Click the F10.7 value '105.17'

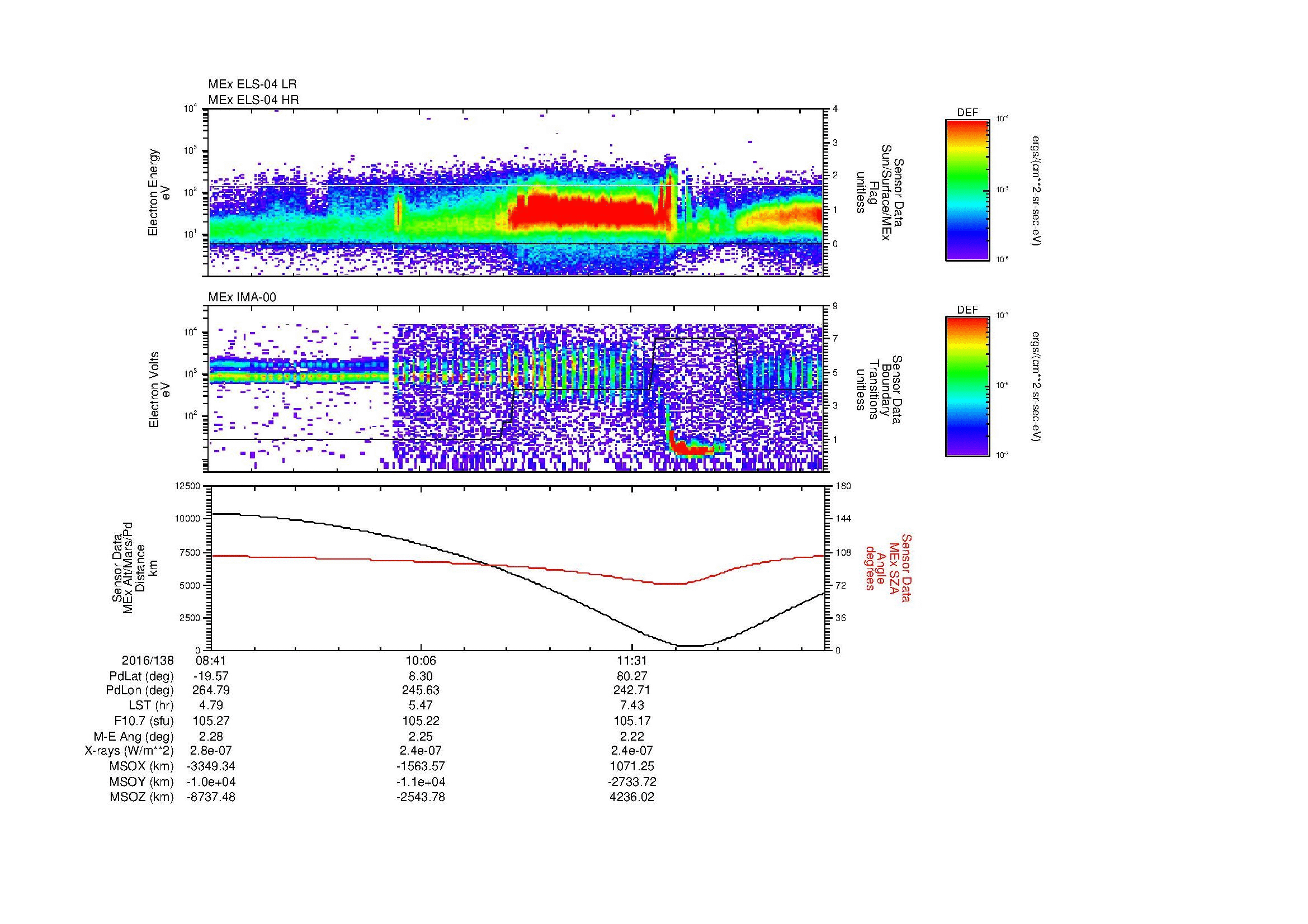point(632,721)
